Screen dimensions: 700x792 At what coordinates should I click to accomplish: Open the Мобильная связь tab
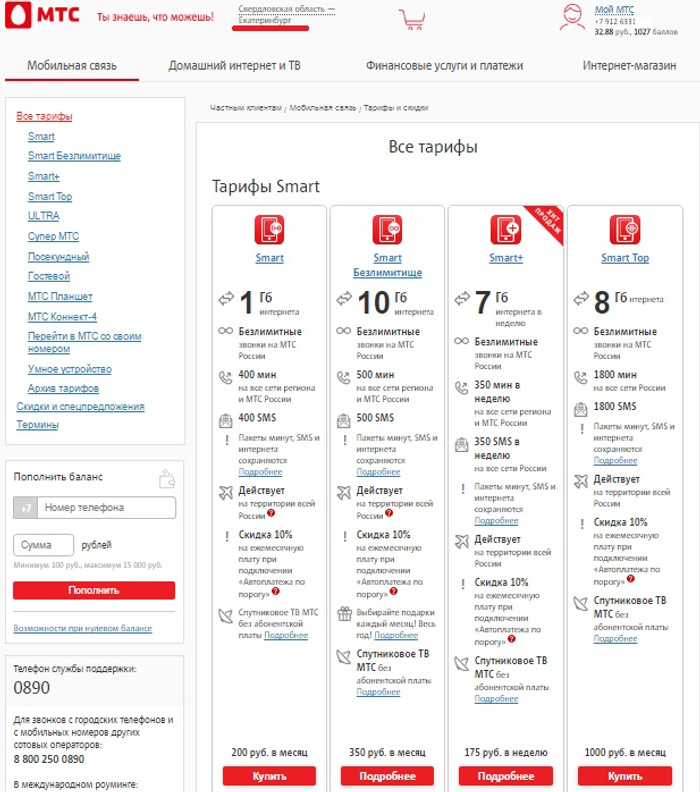click(x=72, y=66)
